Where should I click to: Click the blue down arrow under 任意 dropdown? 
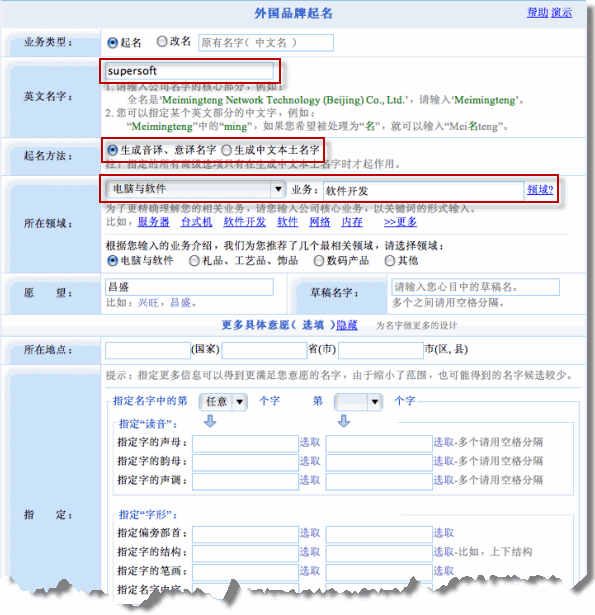pos(210,422)
